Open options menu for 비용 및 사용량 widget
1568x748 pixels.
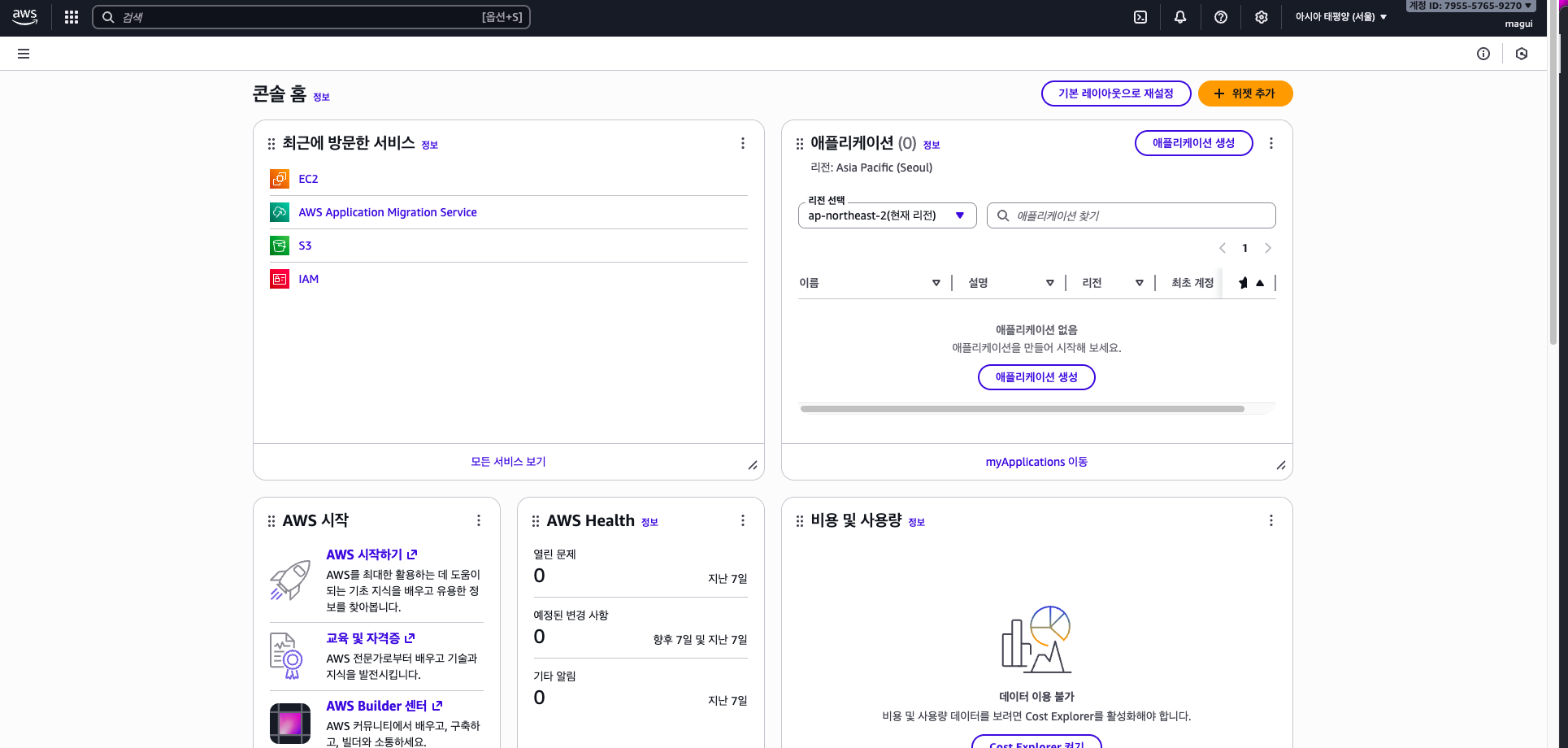(1271, 520)
